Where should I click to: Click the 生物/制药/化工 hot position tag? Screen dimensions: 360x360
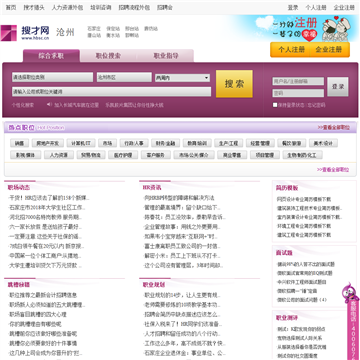pos(303,155)
